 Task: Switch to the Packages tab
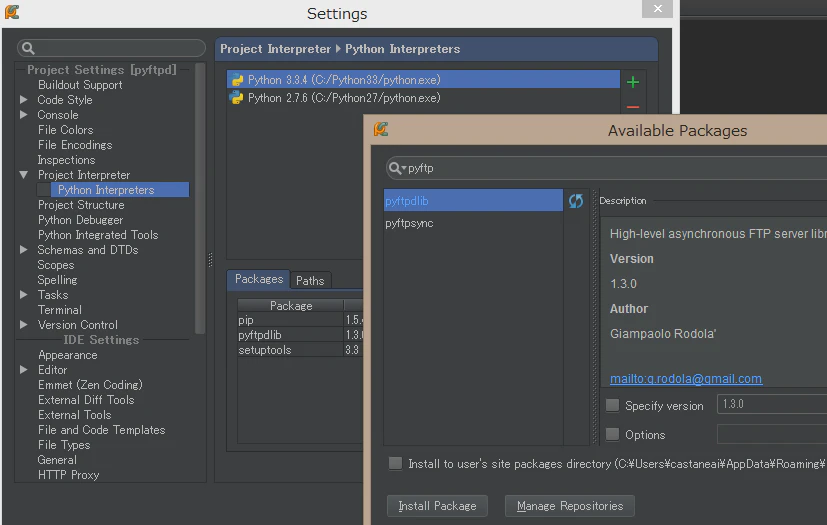(x=258, y=279)
